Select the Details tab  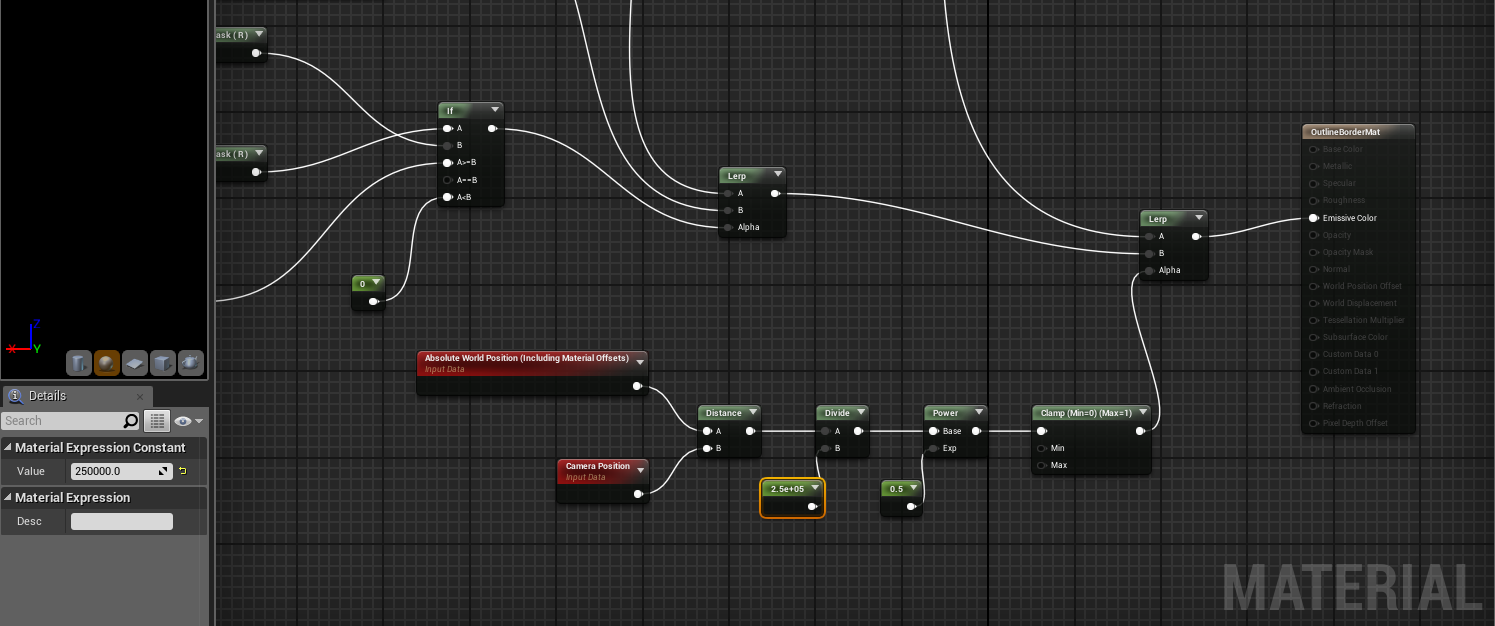click(47, 396)
